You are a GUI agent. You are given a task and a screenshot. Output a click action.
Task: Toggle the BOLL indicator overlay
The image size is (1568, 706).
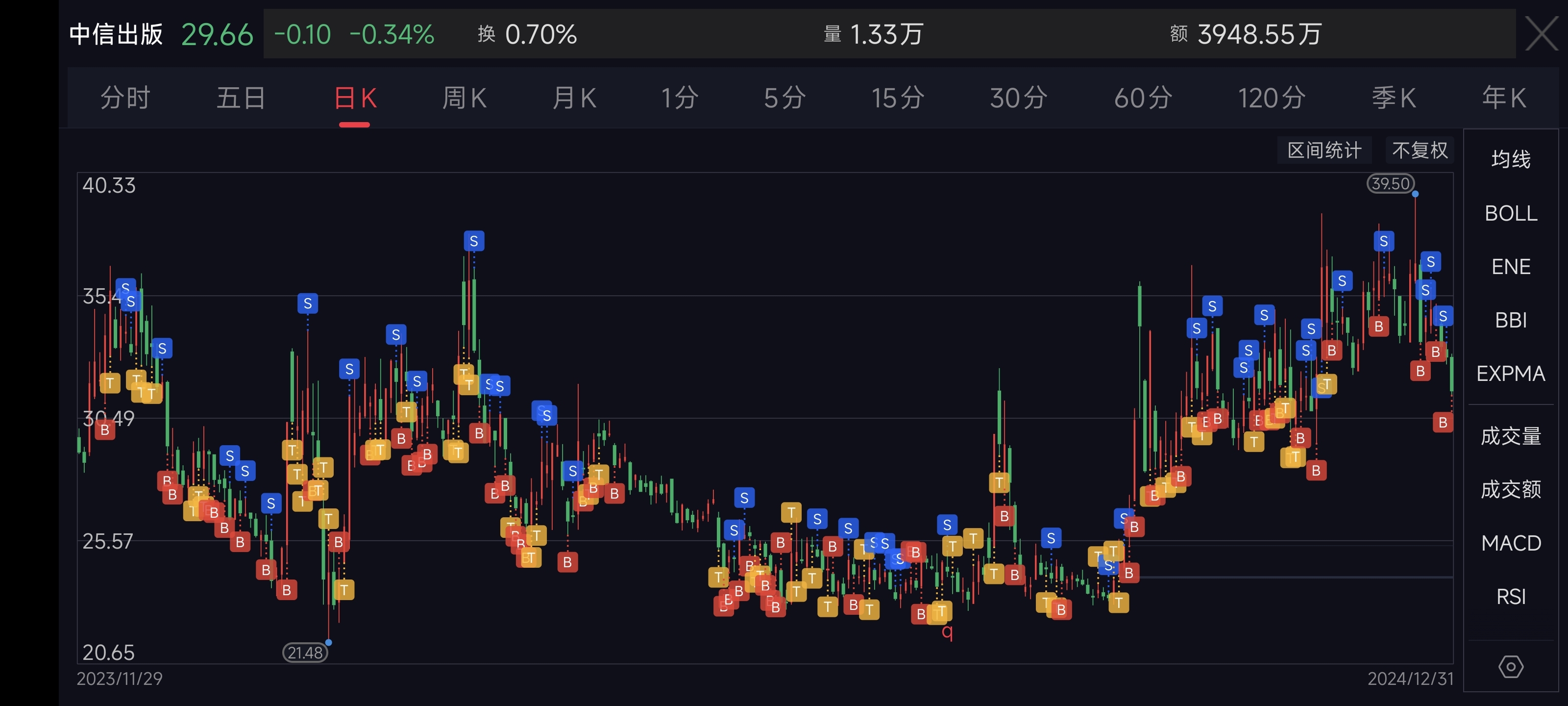coord(1510,213)
